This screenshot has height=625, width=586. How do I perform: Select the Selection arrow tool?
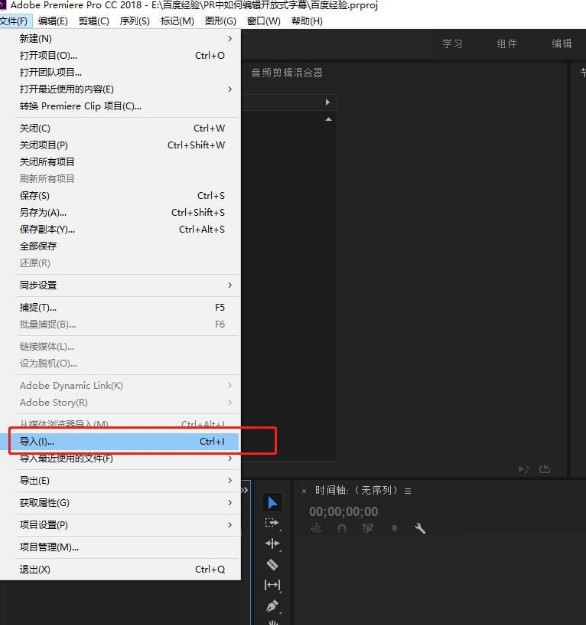(x=272, y=503)
